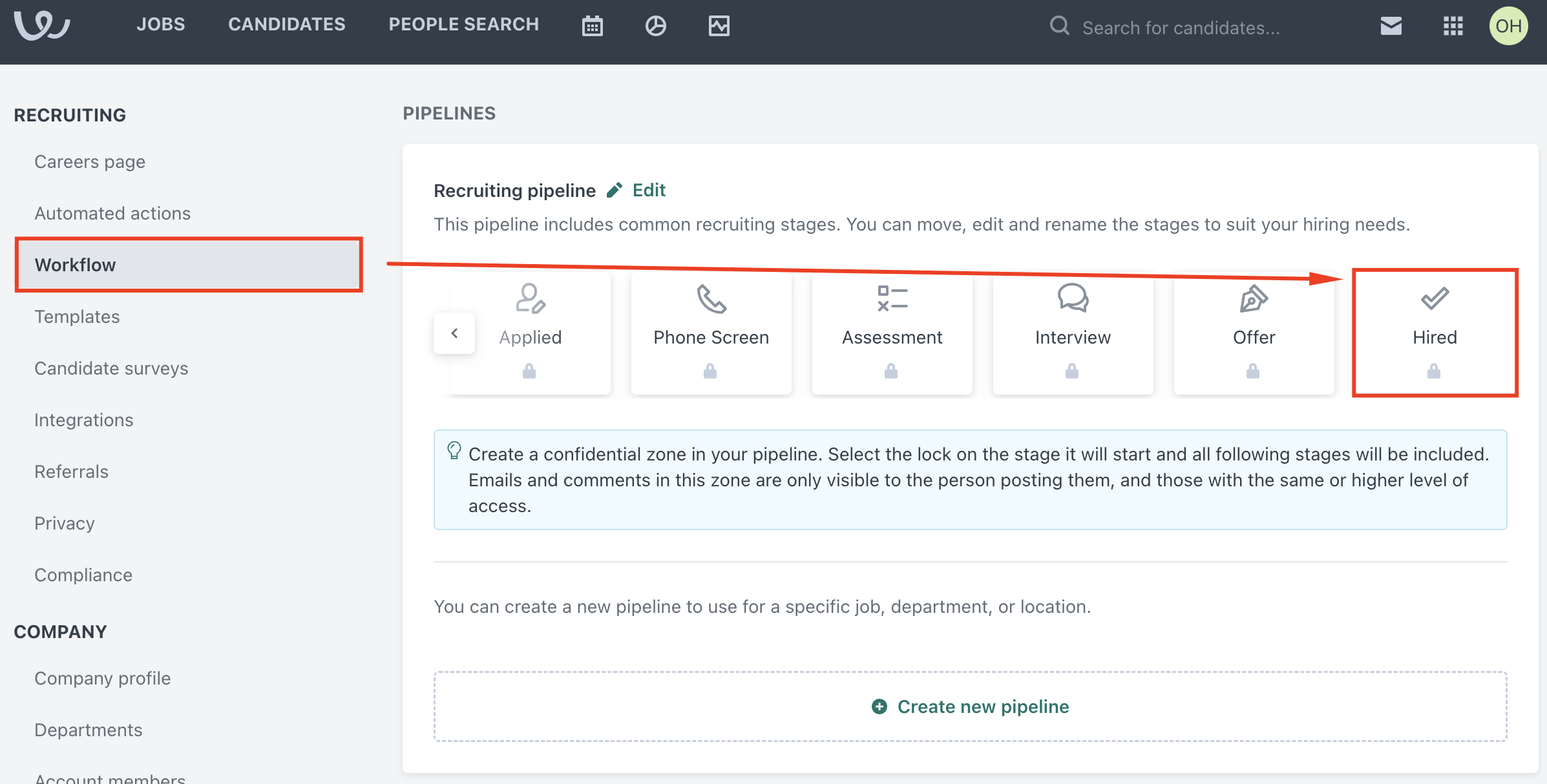Click the Workable logo

[x=43, y=26]
